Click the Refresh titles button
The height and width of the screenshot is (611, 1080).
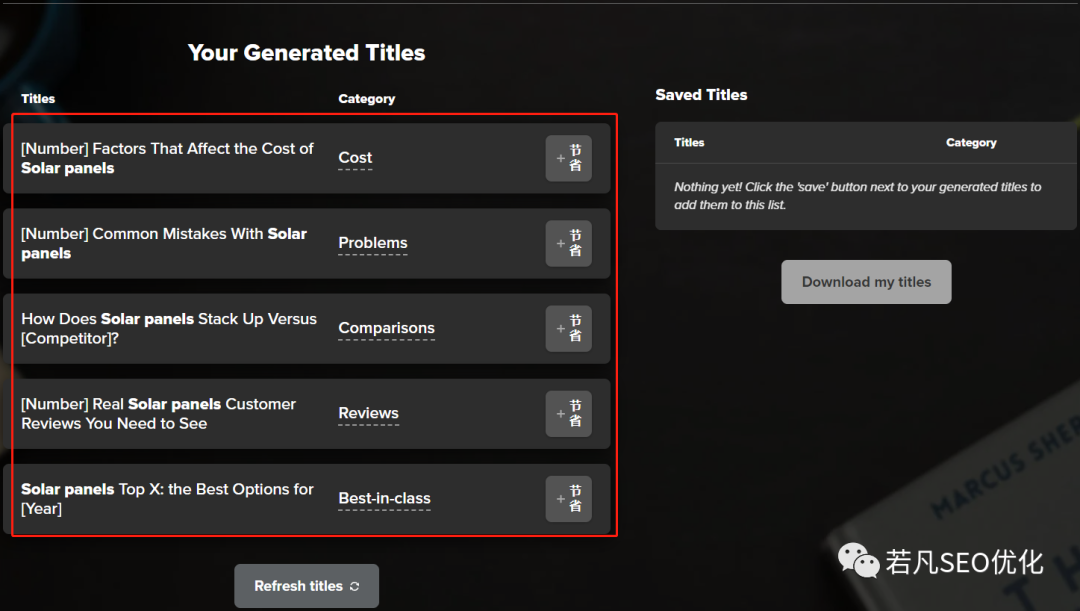(x=307, y=586)
